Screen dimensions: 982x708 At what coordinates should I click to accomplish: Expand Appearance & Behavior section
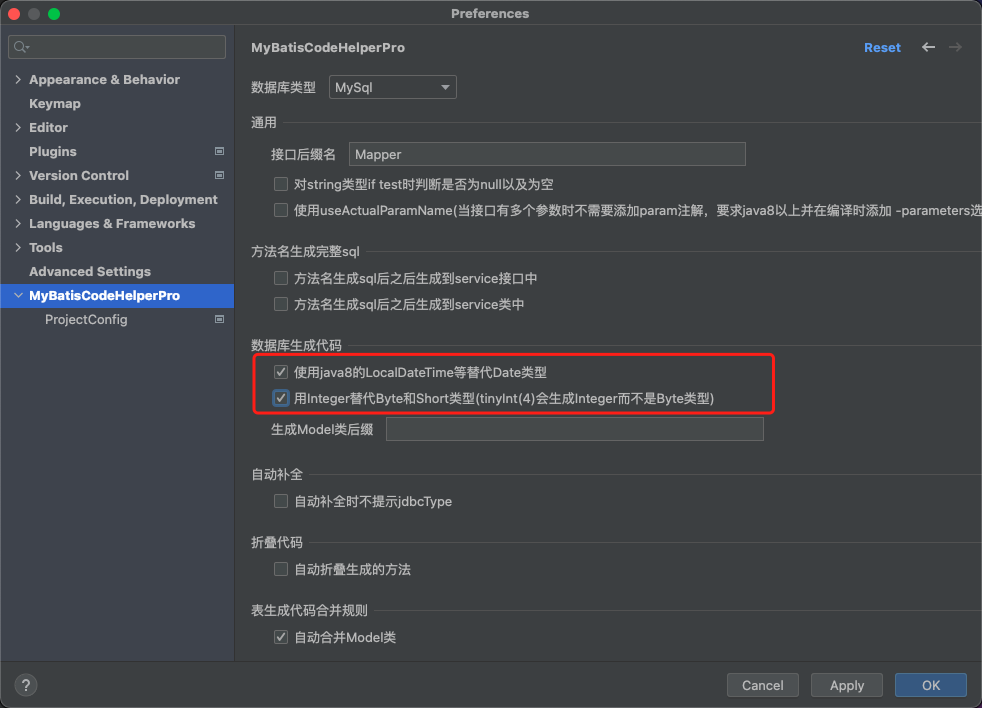(x=18, y=80)
